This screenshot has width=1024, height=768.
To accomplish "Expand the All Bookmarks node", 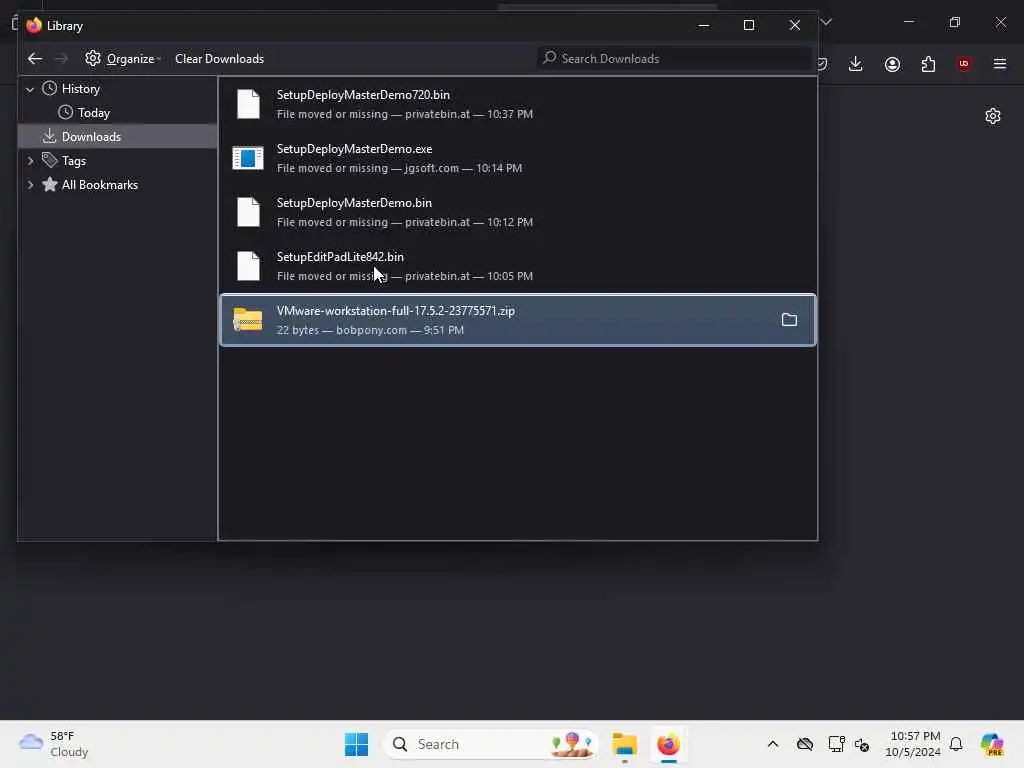I will (x=30, y=185).
